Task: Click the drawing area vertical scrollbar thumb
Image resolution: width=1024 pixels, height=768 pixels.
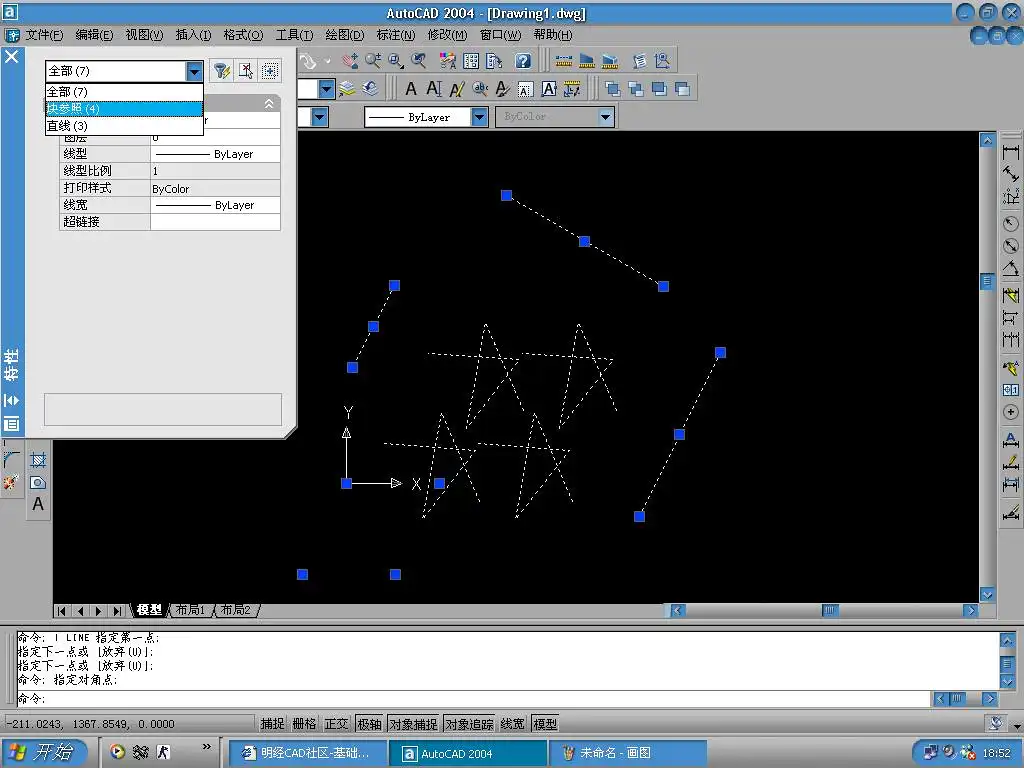Action: (987, 281)
